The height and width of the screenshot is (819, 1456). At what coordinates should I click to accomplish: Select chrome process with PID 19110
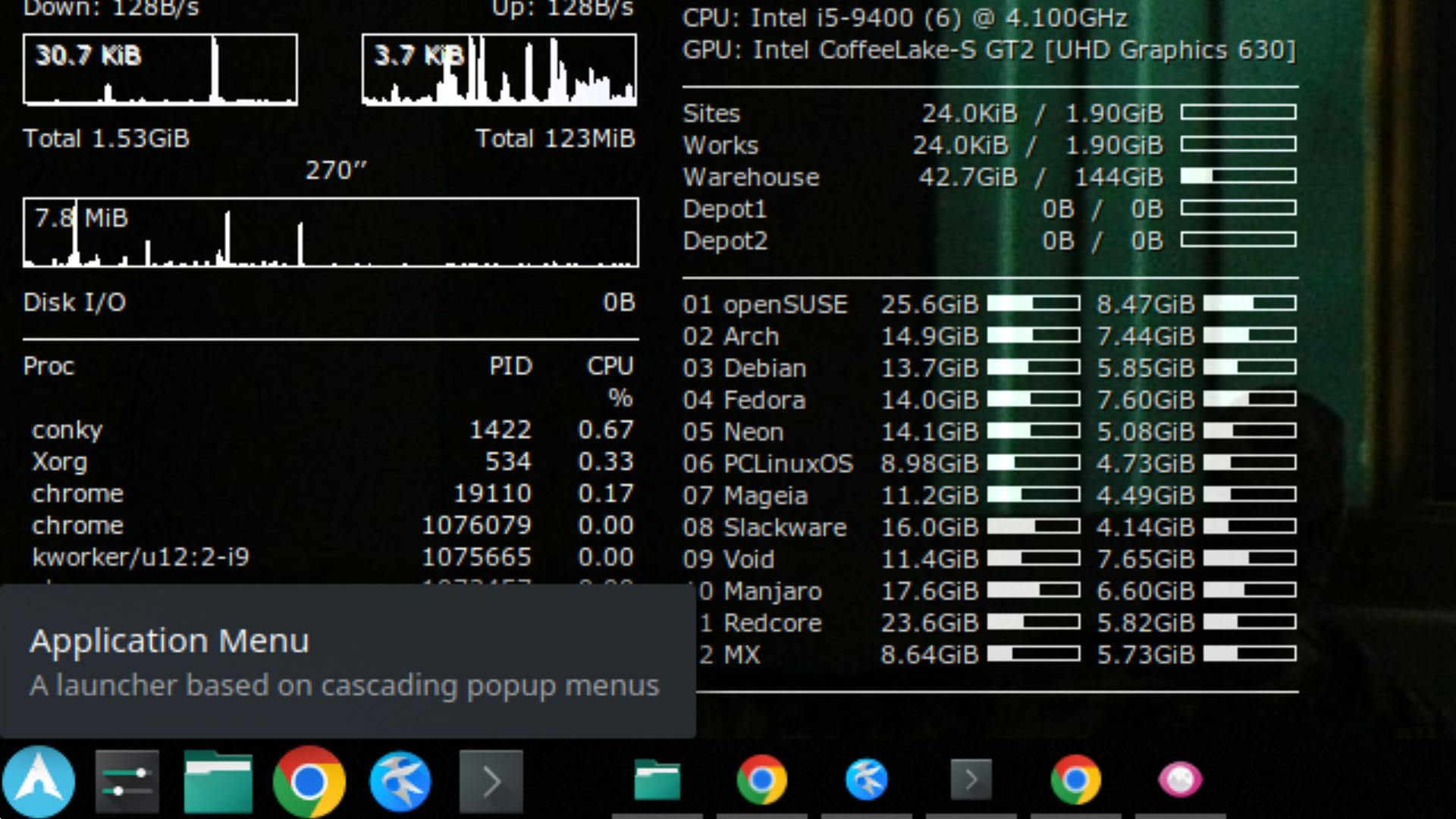click(77, 494)
